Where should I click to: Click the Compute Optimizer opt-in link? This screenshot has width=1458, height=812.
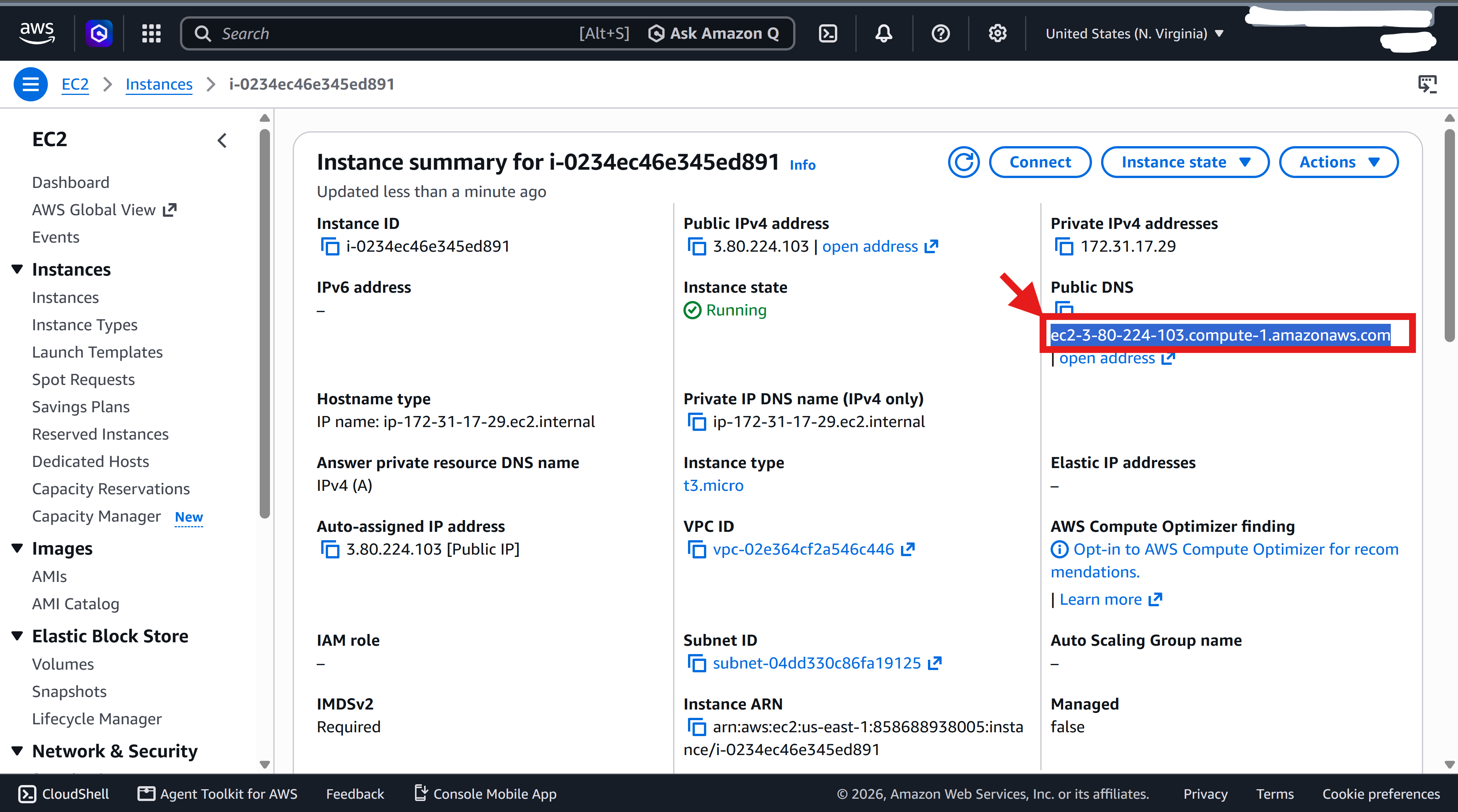1224,560
